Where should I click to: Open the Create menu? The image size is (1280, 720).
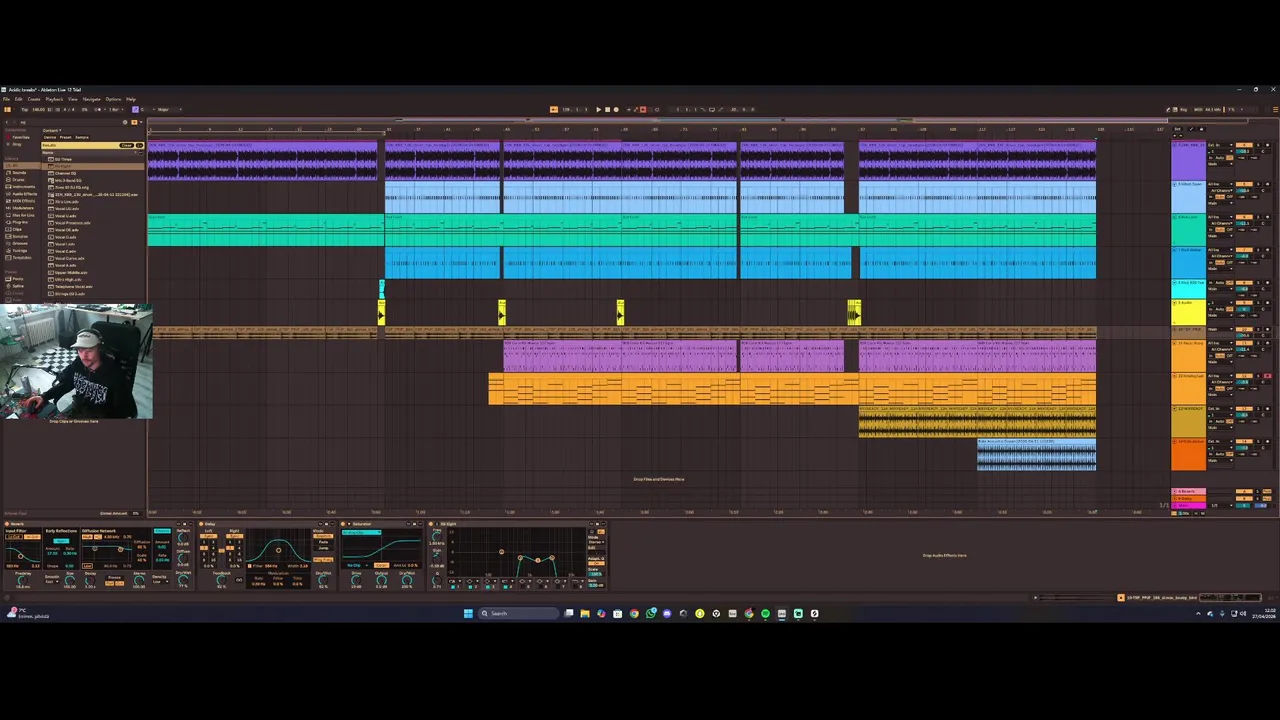tap(34, 99)
